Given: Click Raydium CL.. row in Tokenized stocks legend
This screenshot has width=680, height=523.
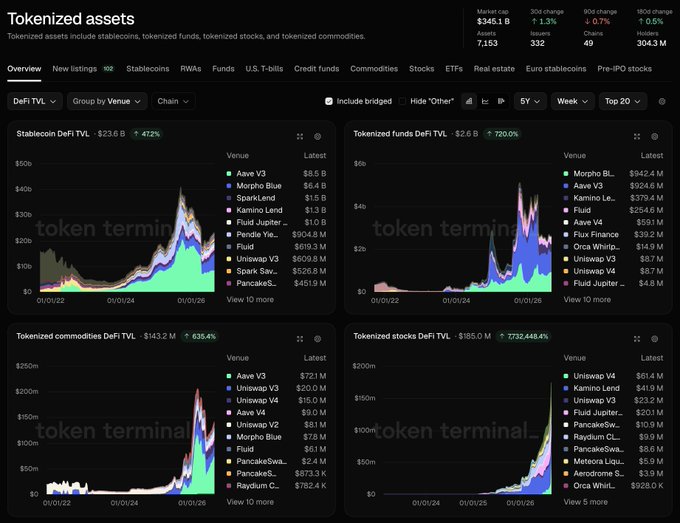Looking at the screenshot, I should click(613, 437).
